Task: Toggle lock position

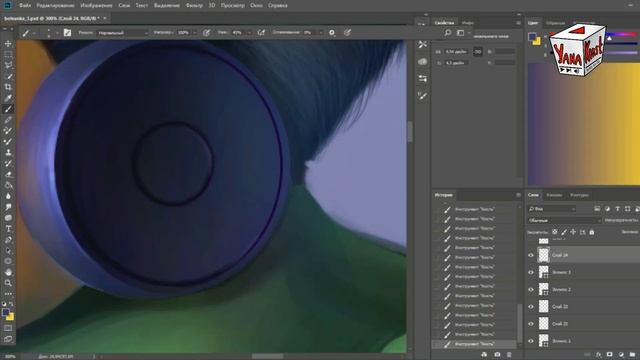Action: pyautogui.click(x=573, y=232)
